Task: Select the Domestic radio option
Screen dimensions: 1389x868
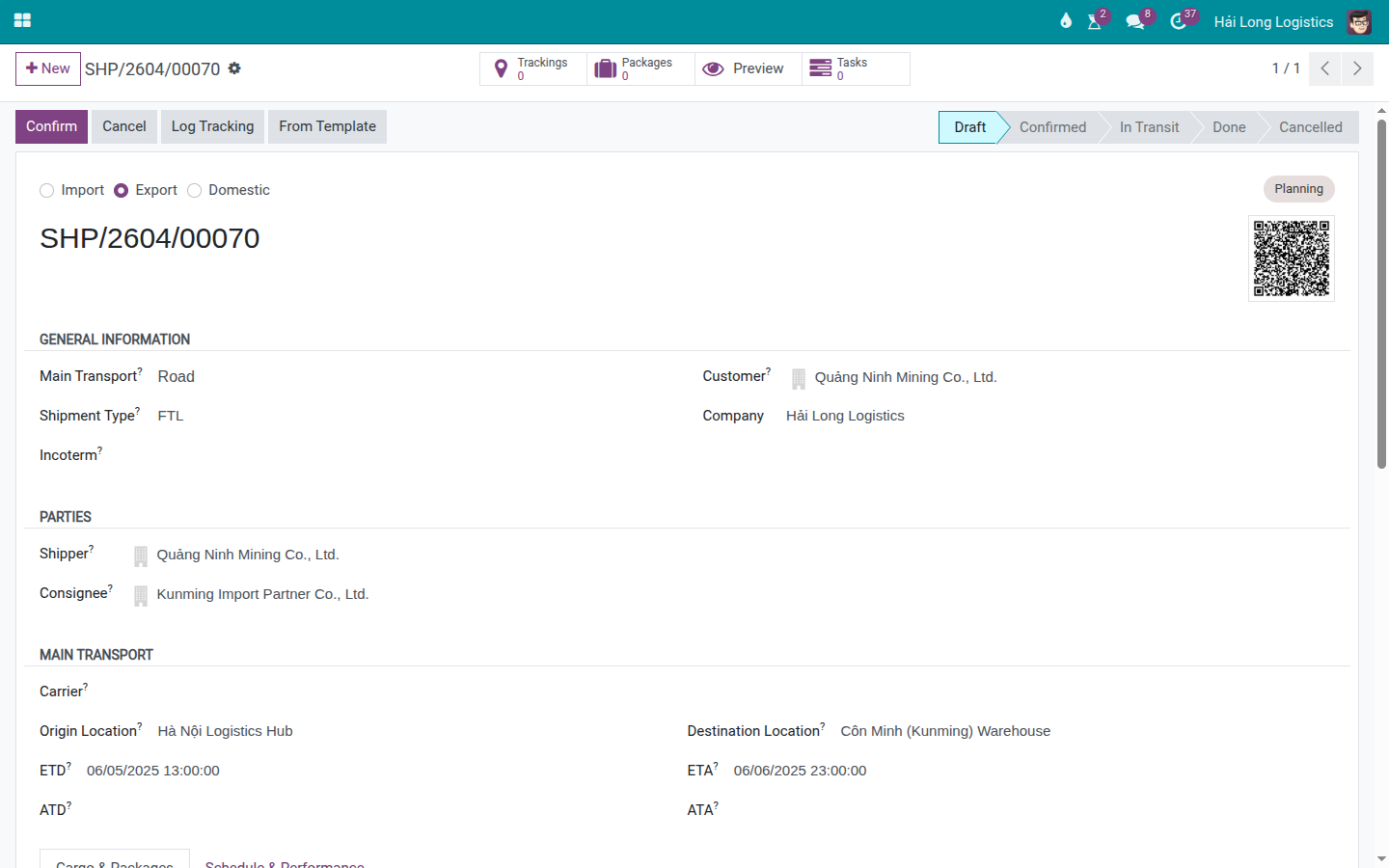Action: [x=194, y=191]
